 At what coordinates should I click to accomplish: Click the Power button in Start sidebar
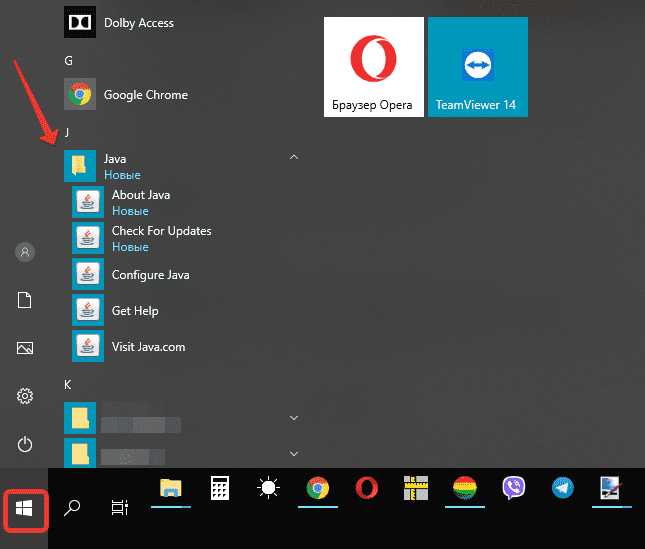click(x=25, y=444)
